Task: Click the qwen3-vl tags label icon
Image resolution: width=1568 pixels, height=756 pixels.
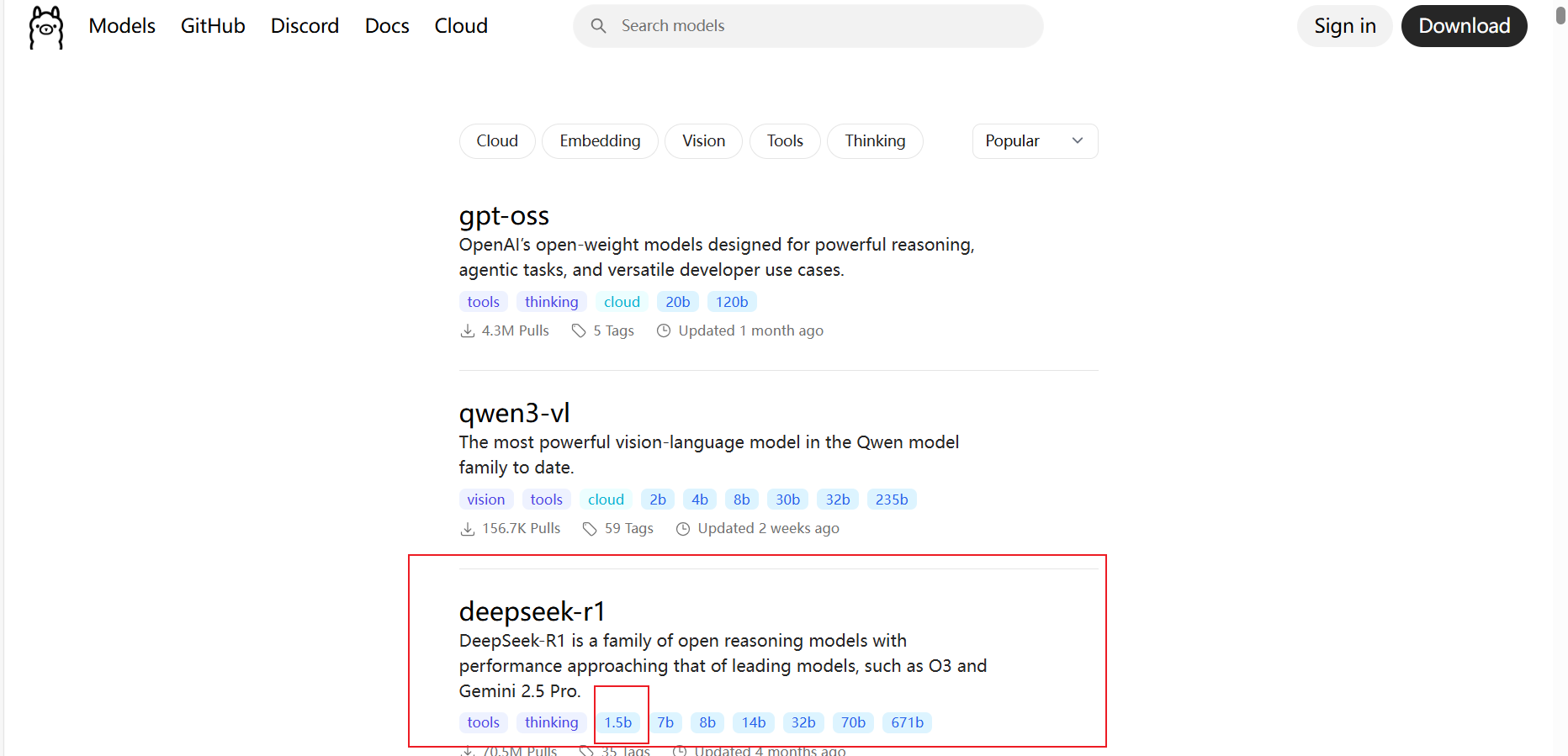Action: coord(590,529)
